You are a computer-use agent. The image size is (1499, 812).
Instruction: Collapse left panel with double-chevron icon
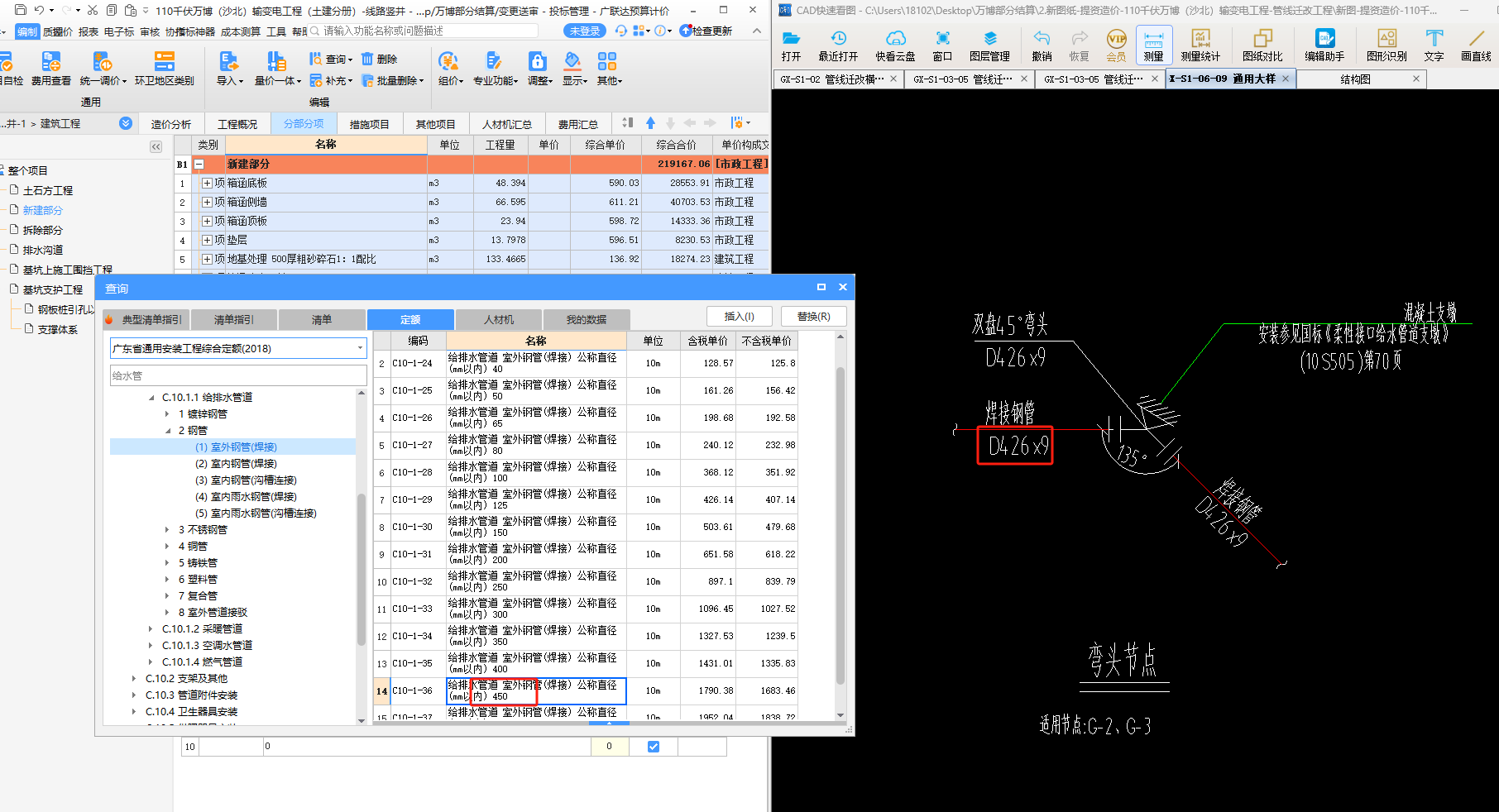(156, 146)
